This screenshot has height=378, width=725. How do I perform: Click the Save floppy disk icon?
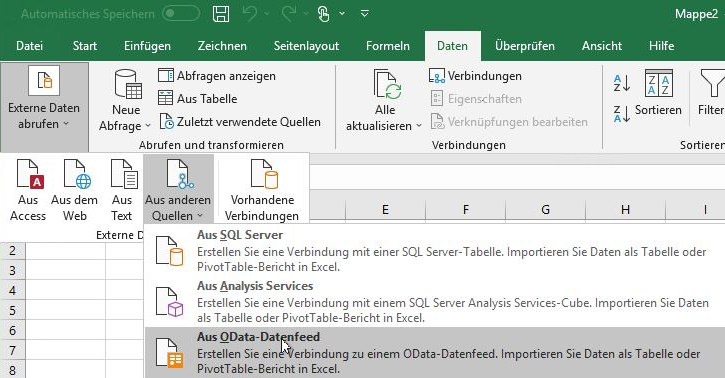pos(221,14)
